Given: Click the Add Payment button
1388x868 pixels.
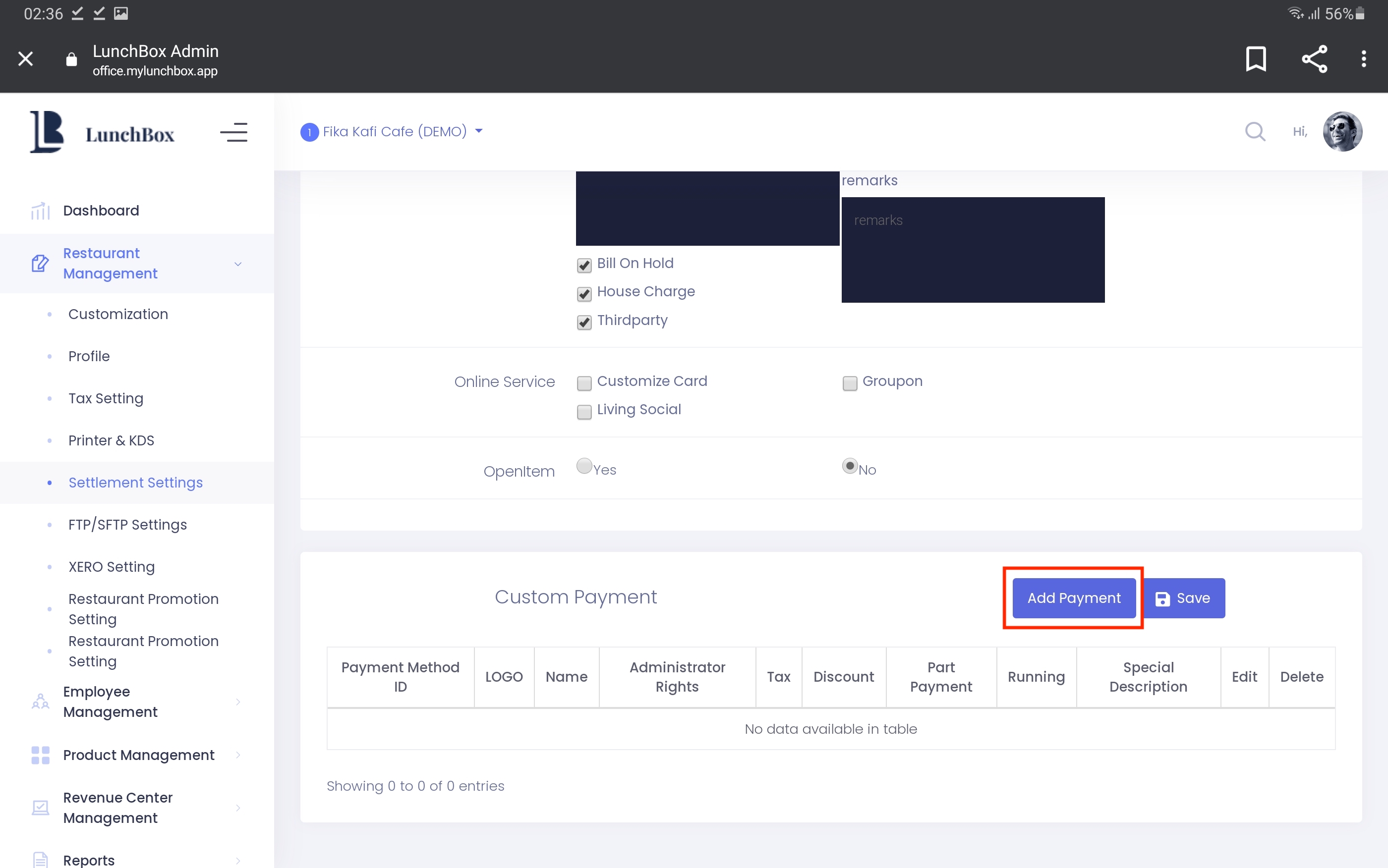Looking at the screenshot, I should click(1073, 598).
